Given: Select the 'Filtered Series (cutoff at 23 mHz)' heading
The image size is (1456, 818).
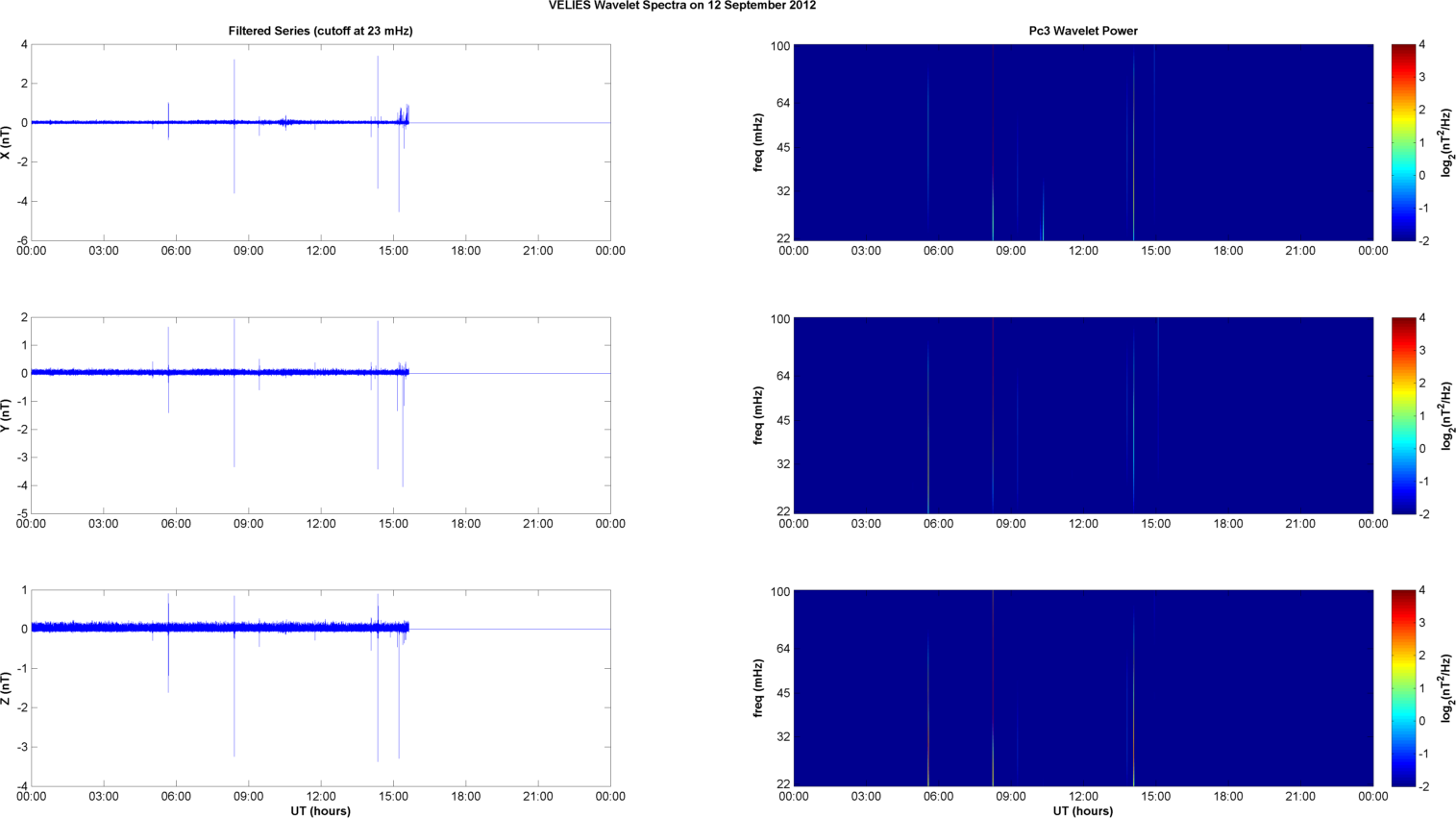Looking at the screenshot, I should click(x=320, y=31).
